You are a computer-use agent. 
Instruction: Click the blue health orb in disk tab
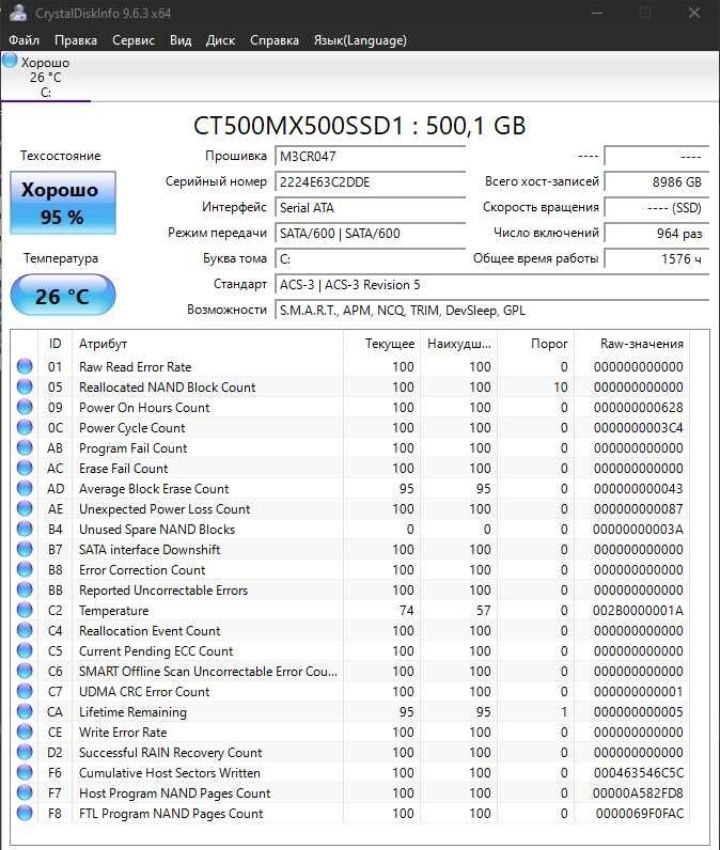(10, 60)
